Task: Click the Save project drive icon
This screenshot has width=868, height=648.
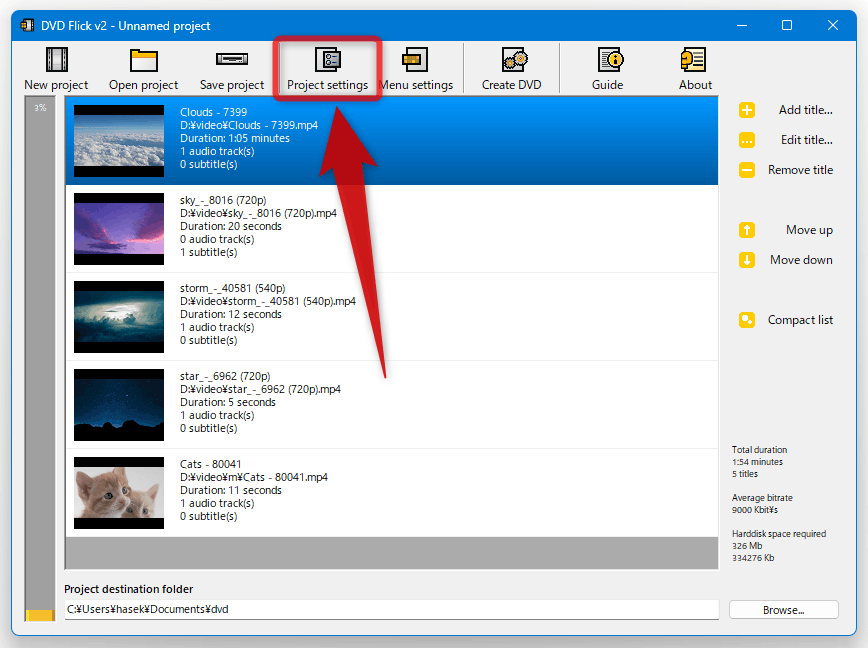Action: 232,59
